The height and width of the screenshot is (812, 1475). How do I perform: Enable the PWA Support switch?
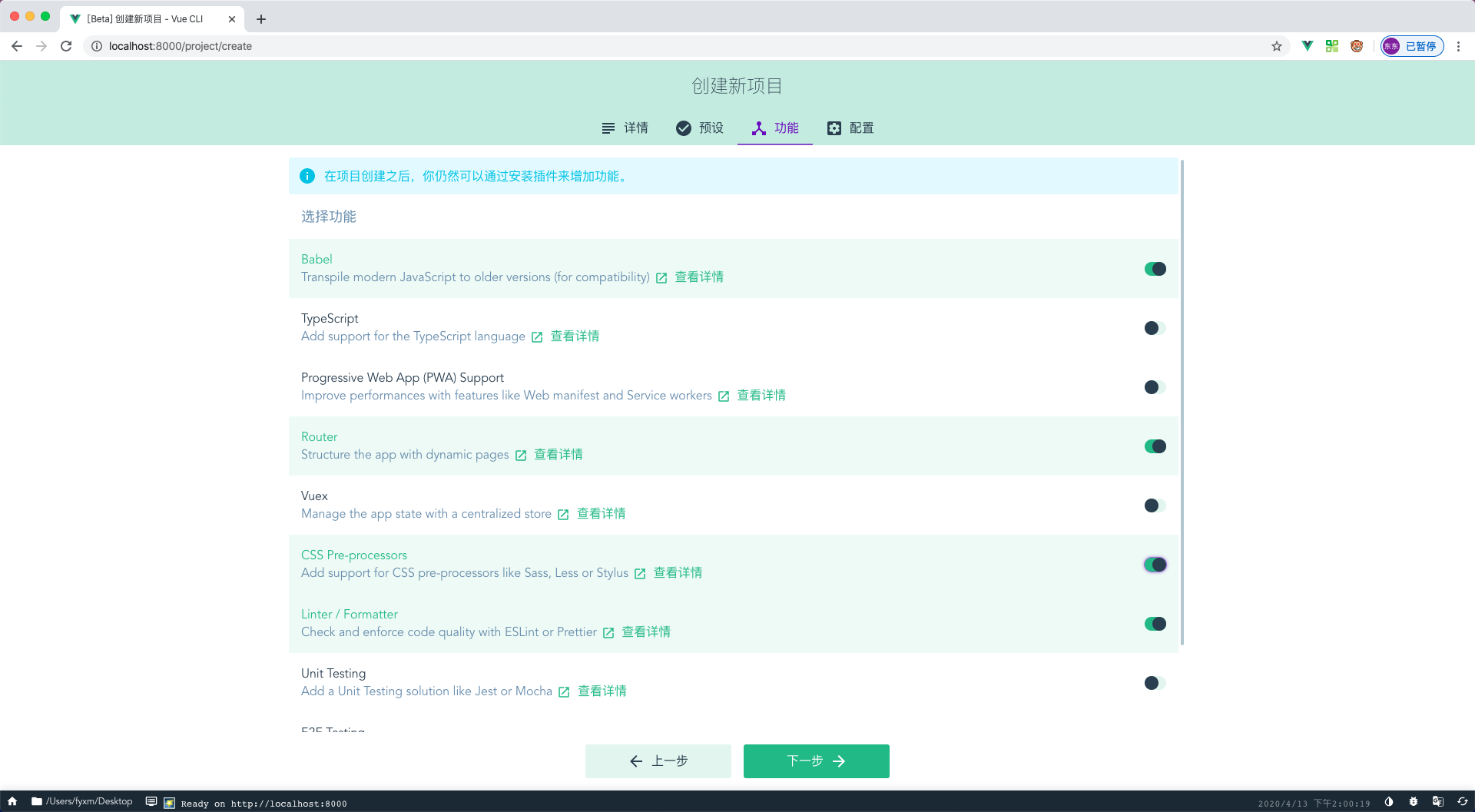pyautogui.click(x=1155, y=387)
